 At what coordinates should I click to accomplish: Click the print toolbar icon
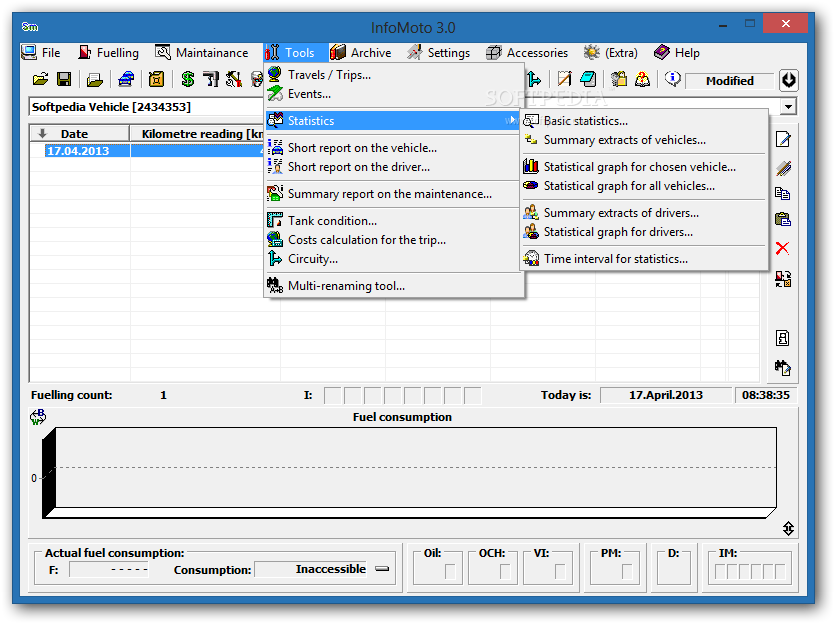point(95,80)
